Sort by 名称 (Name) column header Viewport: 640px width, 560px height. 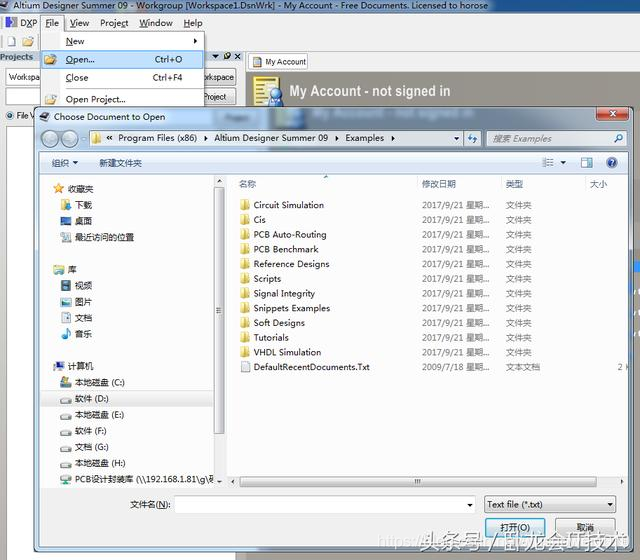(248, 184)
